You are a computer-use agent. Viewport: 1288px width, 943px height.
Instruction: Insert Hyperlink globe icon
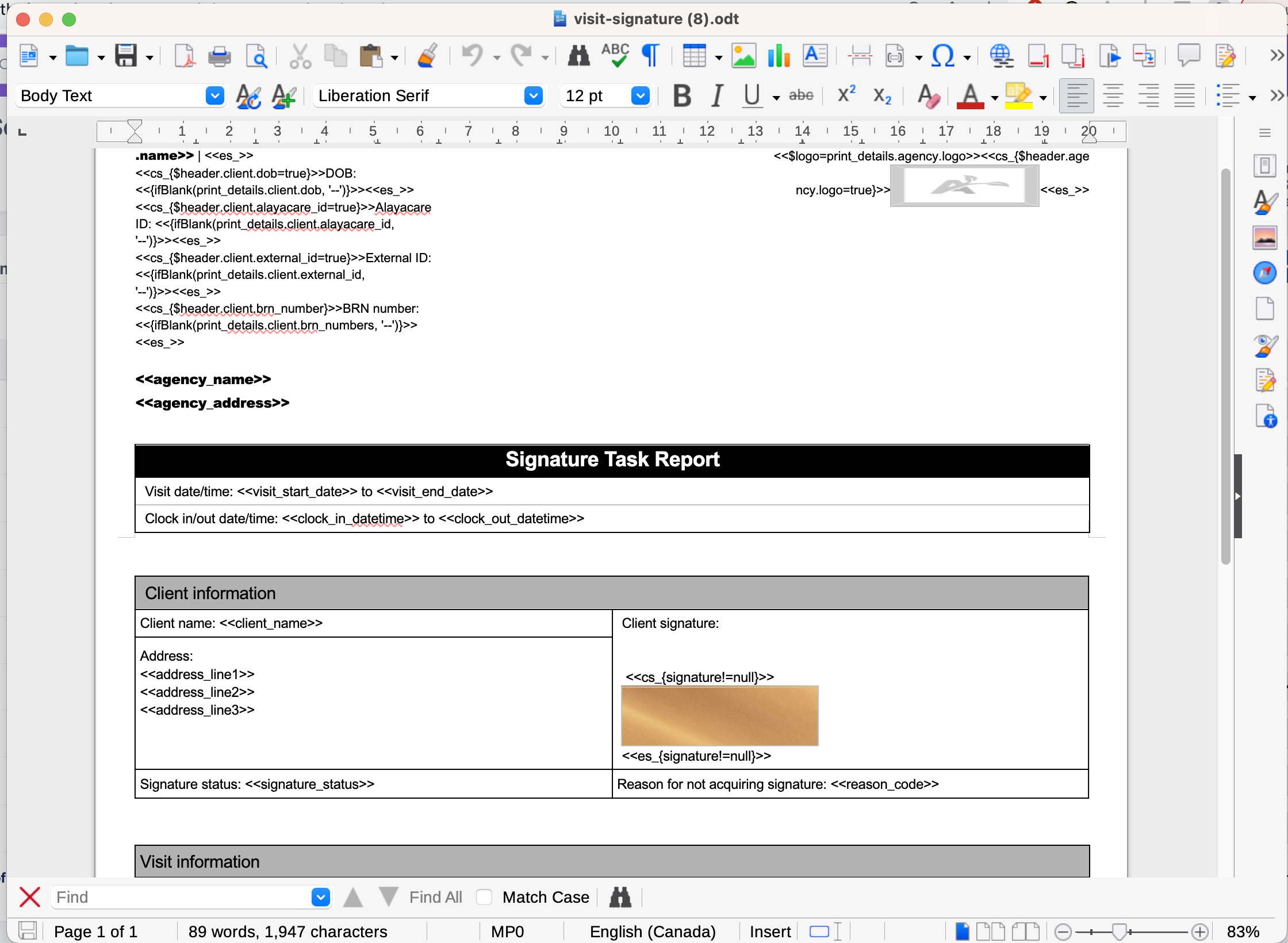[x=1001, y=56]
